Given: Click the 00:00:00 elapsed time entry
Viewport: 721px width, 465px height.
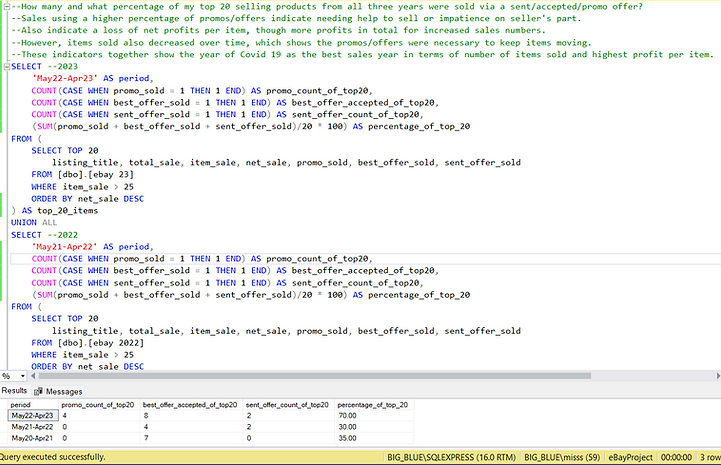Looking at the screenshot, I should click(x=676, y=457).
